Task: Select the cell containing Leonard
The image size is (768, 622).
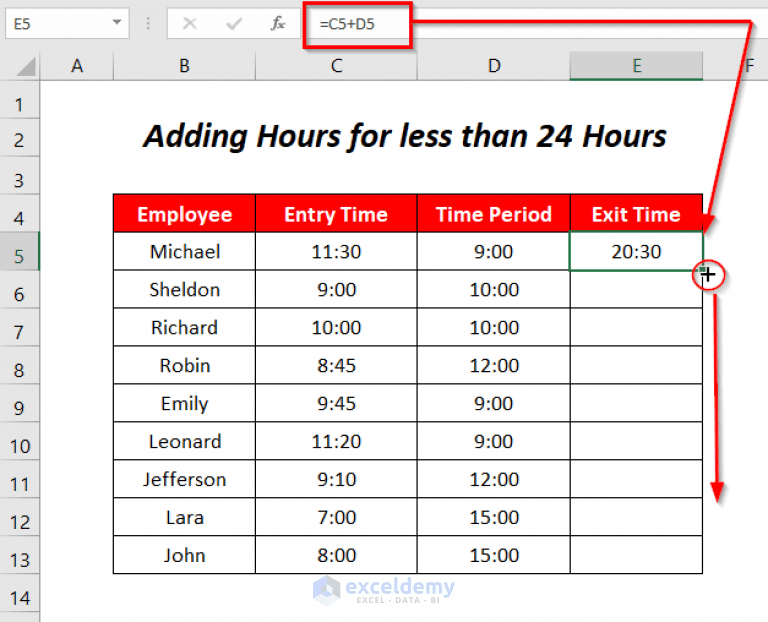Action: coord(184,441)
